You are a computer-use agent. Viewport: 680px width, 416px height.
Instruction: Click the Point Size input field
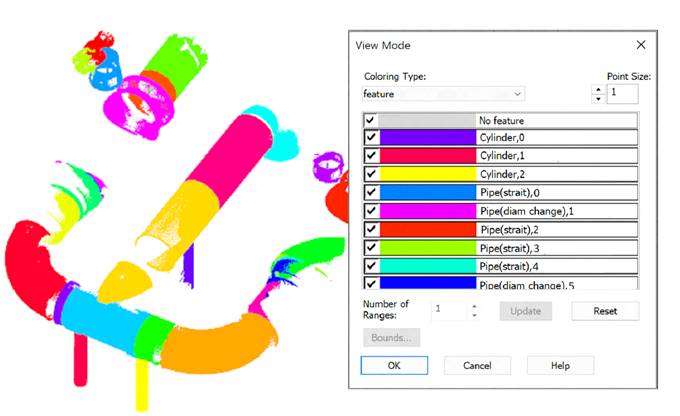[x=622, y=94]
